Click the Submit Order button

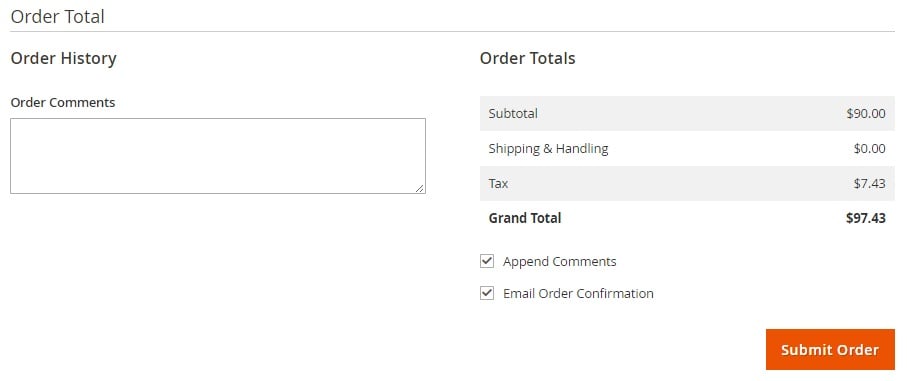coord(830,349)
